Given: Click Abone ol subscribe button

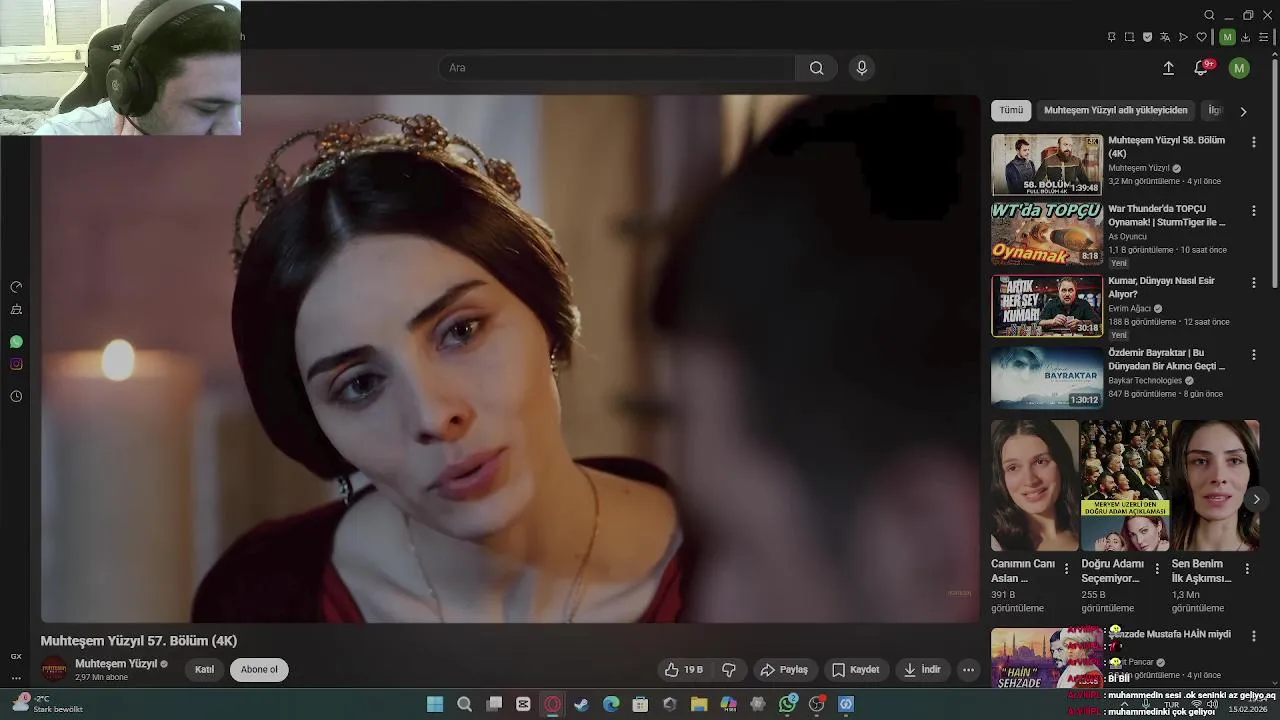Looking at the screenshot, I should 259,670.
